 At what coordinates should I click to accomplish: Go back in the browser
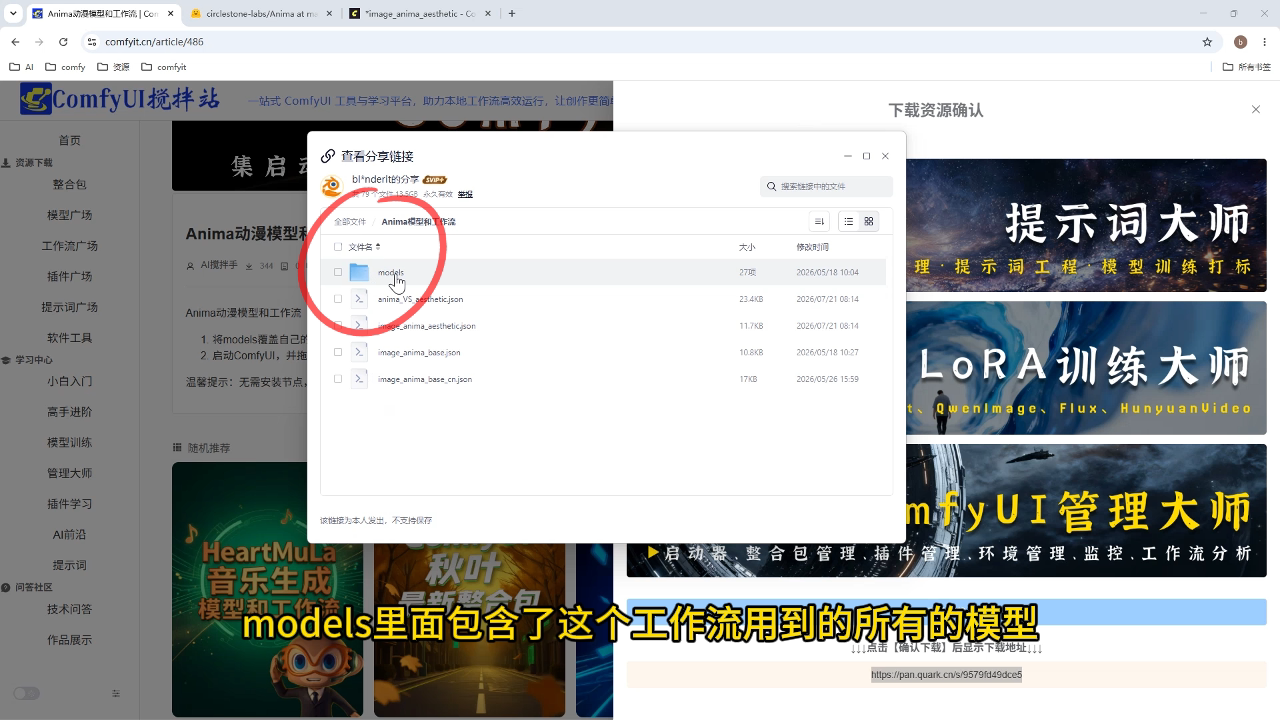(15, 42)
